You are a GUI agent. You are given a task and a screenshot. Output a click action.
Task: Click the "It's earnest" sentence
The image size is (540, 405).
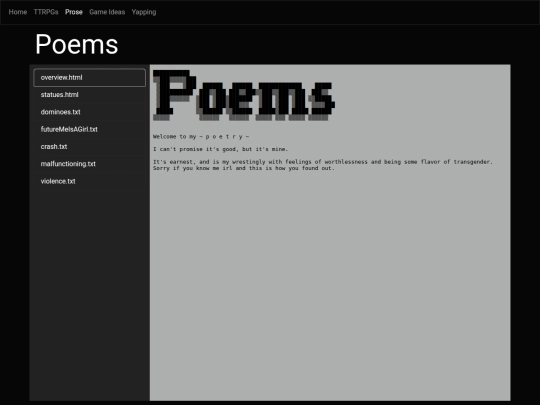(x=323, y=162)
